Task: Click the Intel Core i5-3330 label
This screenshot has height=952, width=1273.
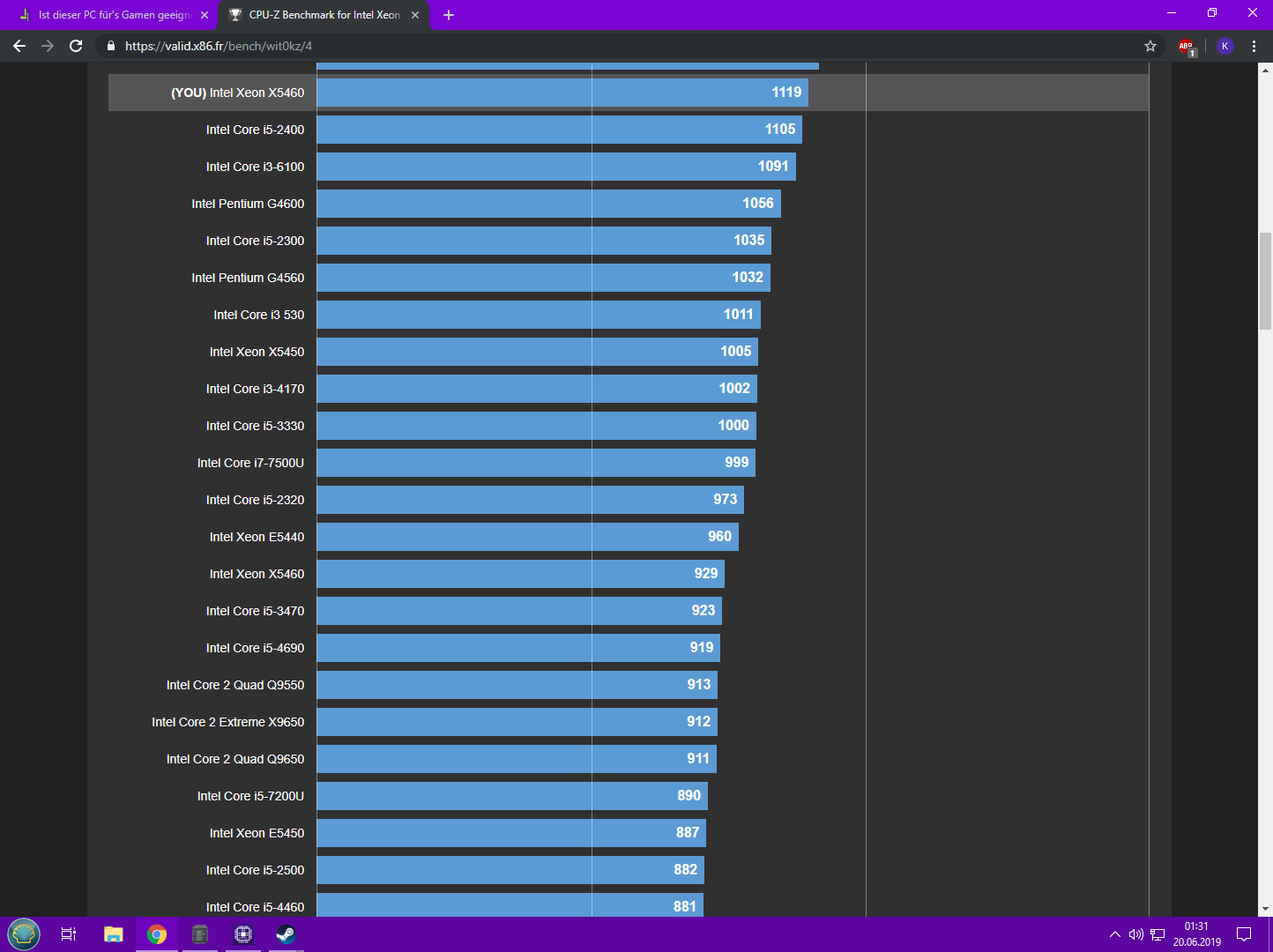Action: 255,426
